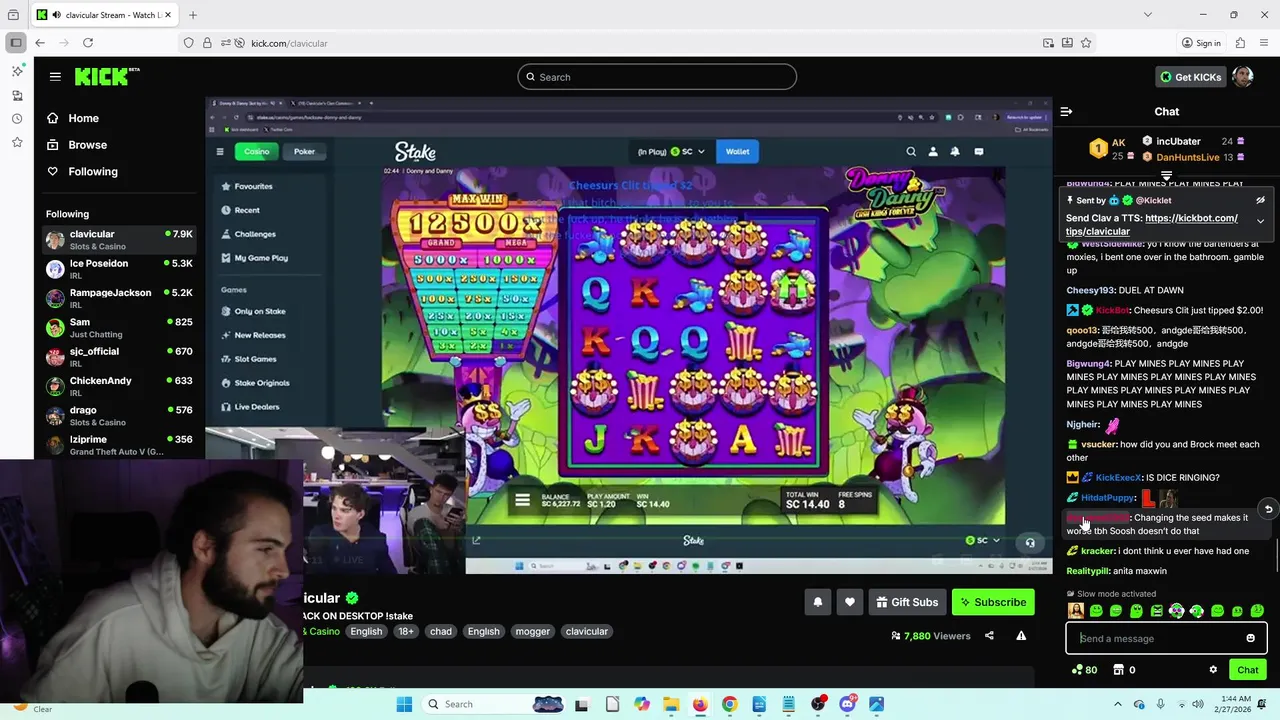This screenshot has height=720, width=1280.
Task: Click the green Chat send button
Action: (x=1248, y=670)
